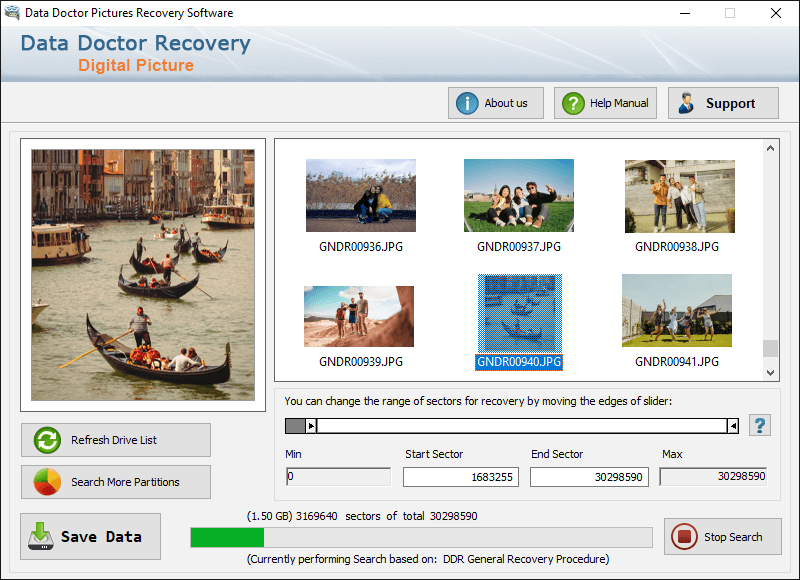Click the GNDR00937.JPG file name label
This screenshot has height=580, width=800.
(519, 247)
